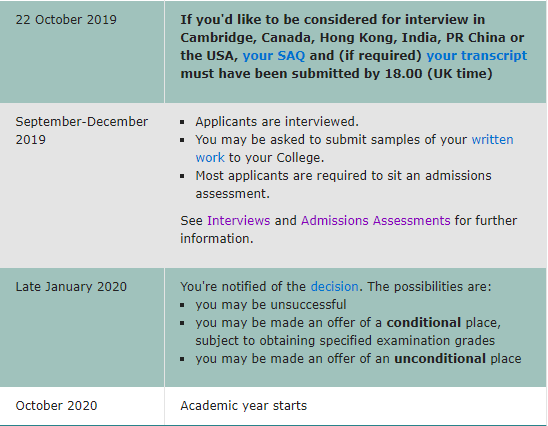
Task: Select the 'Most applicants are required' bullet text
Action: (343, 185)
